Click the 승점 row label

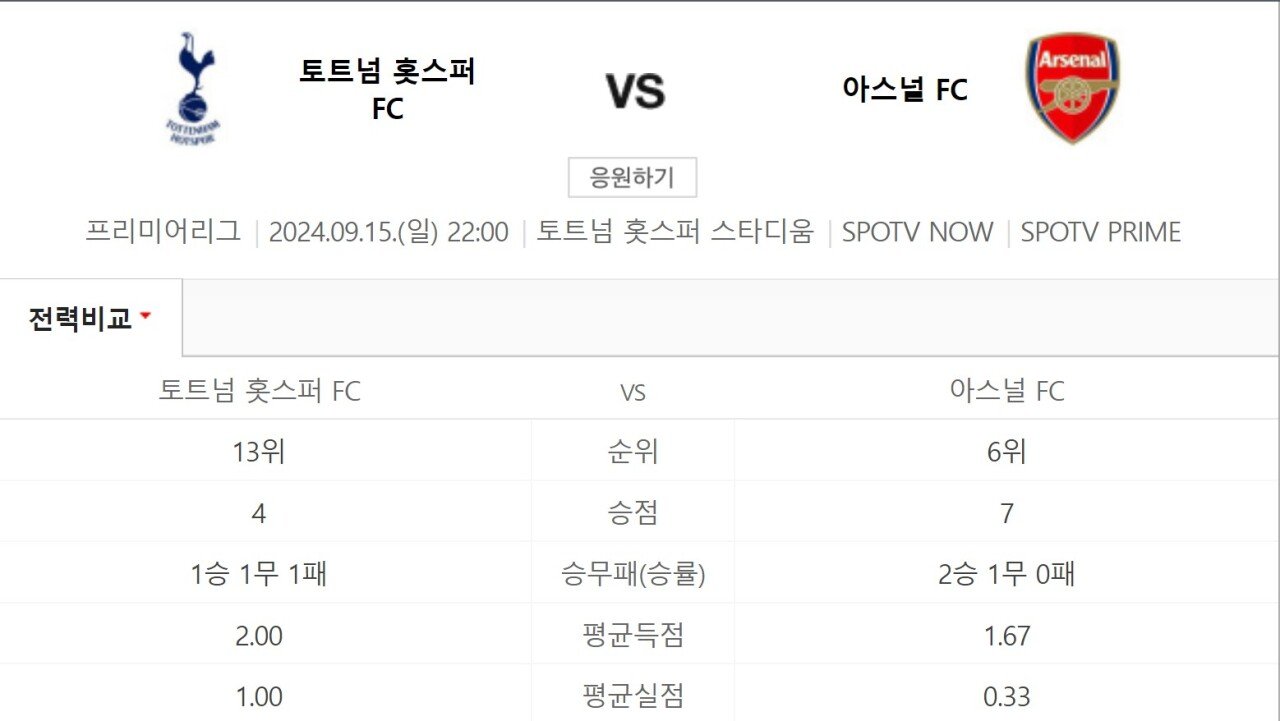coord(633,513)
